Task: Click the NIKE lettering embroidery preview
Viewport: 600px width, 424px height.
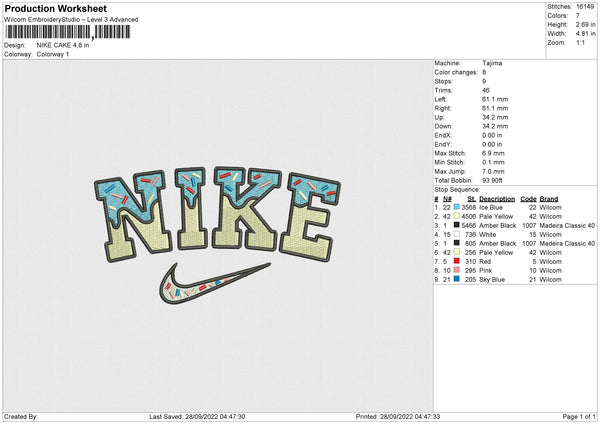Action: [217, 214]
